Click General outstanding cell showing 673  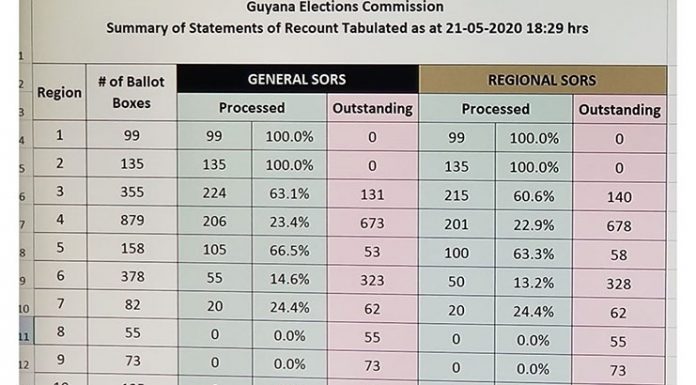click(372, 222)
